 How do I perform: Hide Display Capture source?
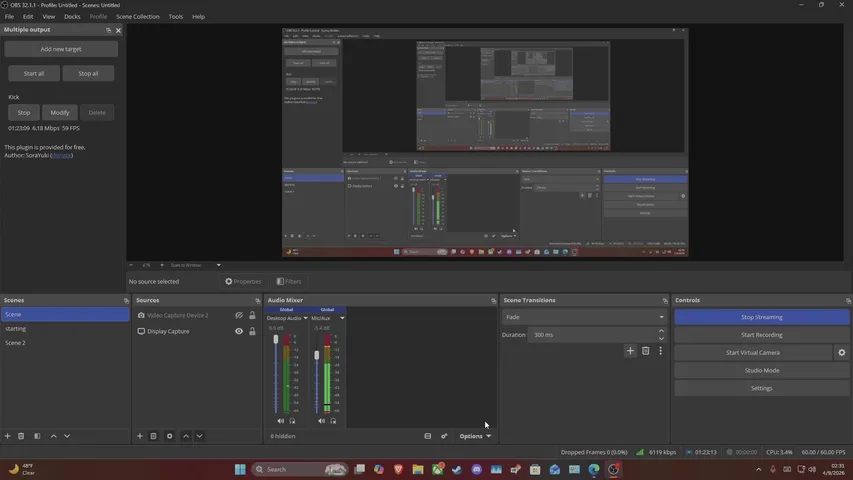(239, 331)
